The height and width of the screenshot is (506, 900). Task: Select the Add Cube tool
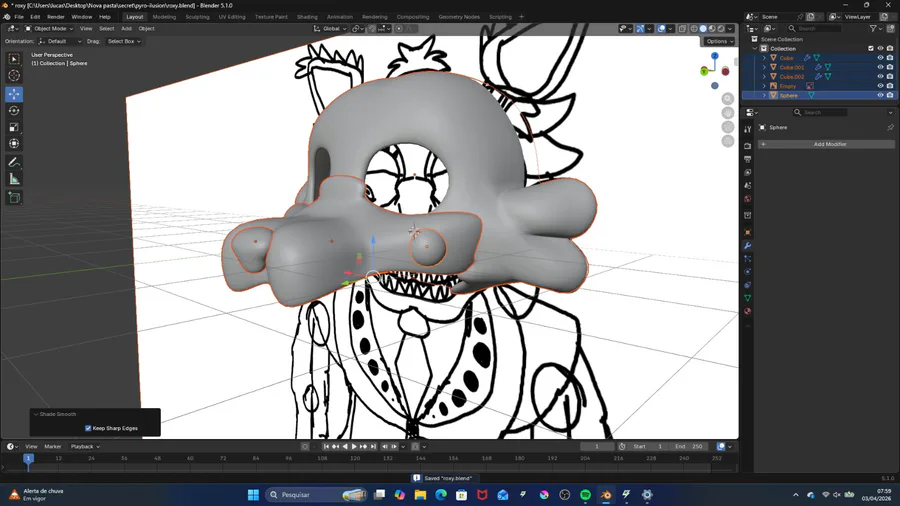[x=14, y=198]
